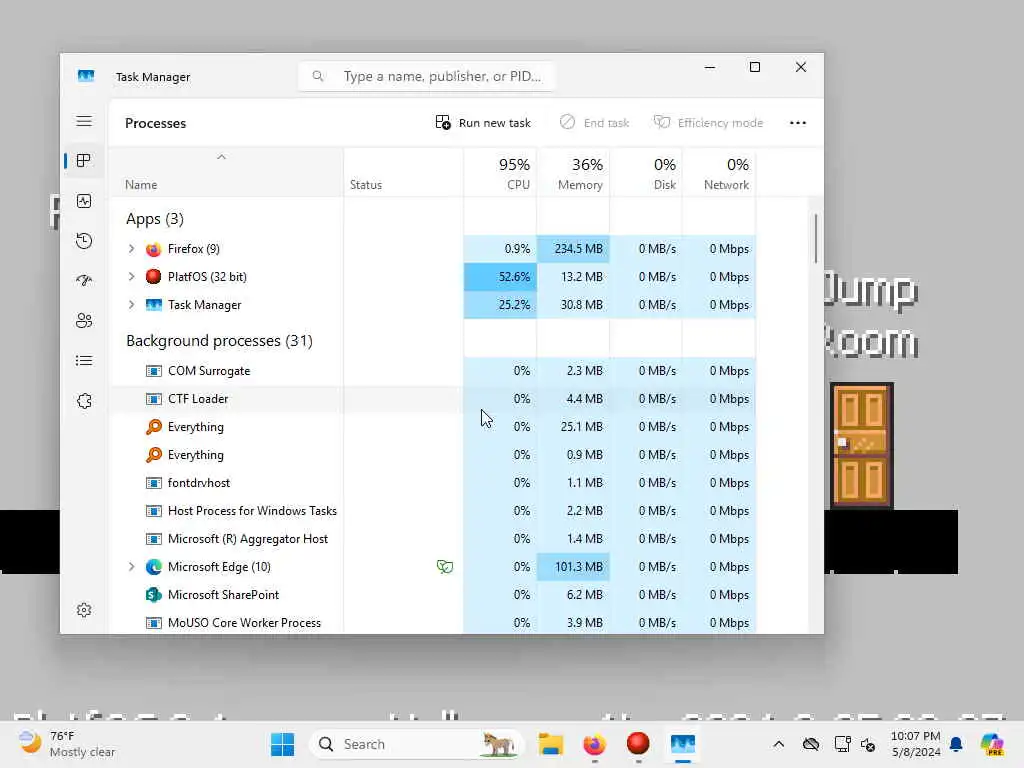Viewport: 1024px width, 768px height.
Task: Expand the Firefox (9) process group
Action: [131, 249]
